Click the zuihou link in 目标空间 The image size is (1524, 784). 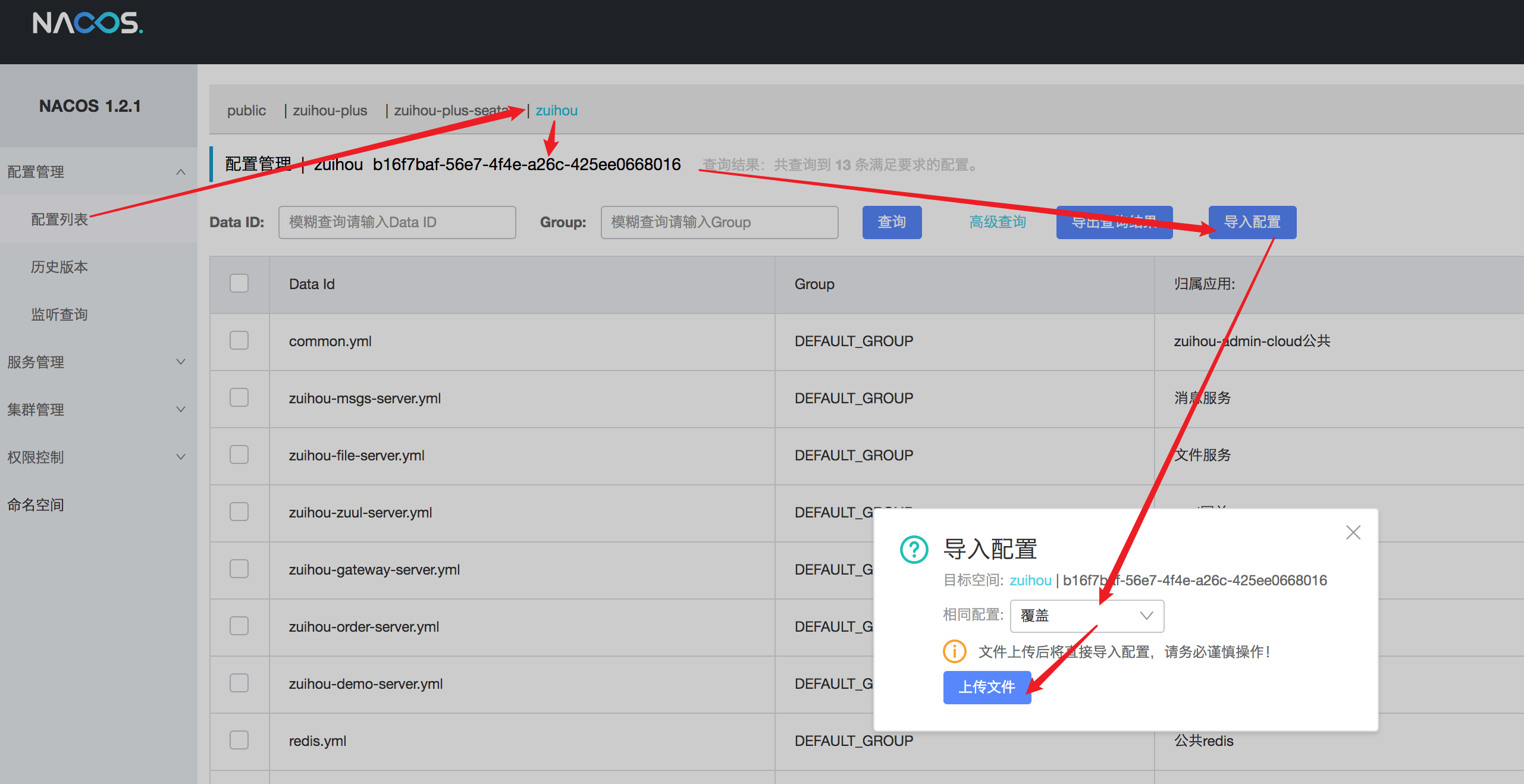[x=1030, y=580]
